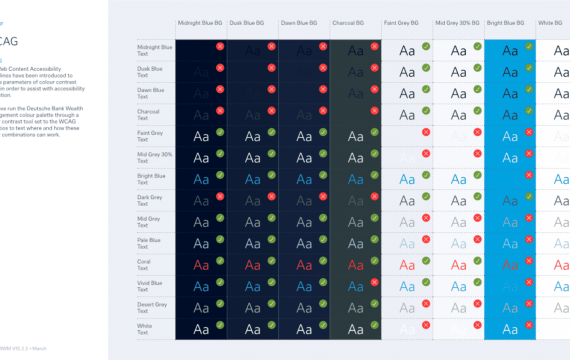Select the Desert Grey Text row label
The width and height of the screenshot is (570, 360).
click(x=152, y=308)
